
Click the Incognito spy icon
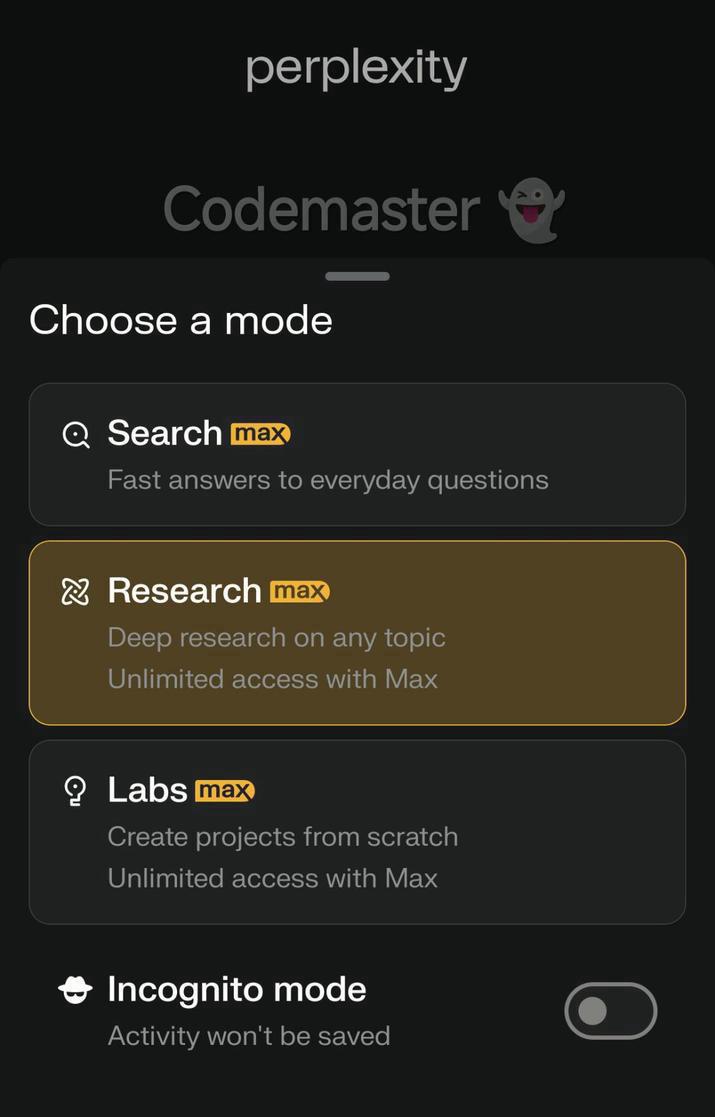click(x=74, y=989)
